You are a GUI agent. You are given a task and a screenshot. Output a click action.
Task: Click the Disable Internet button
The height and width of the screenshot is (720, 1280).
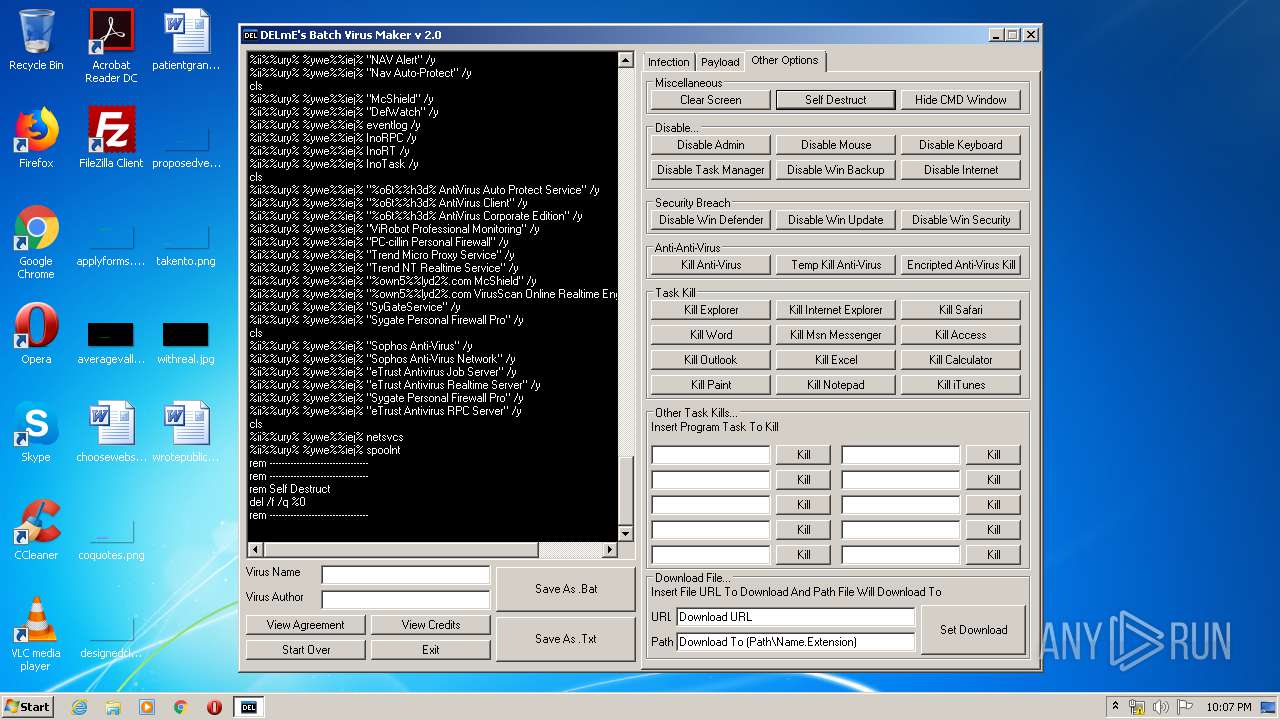click(x=961, y=170)
